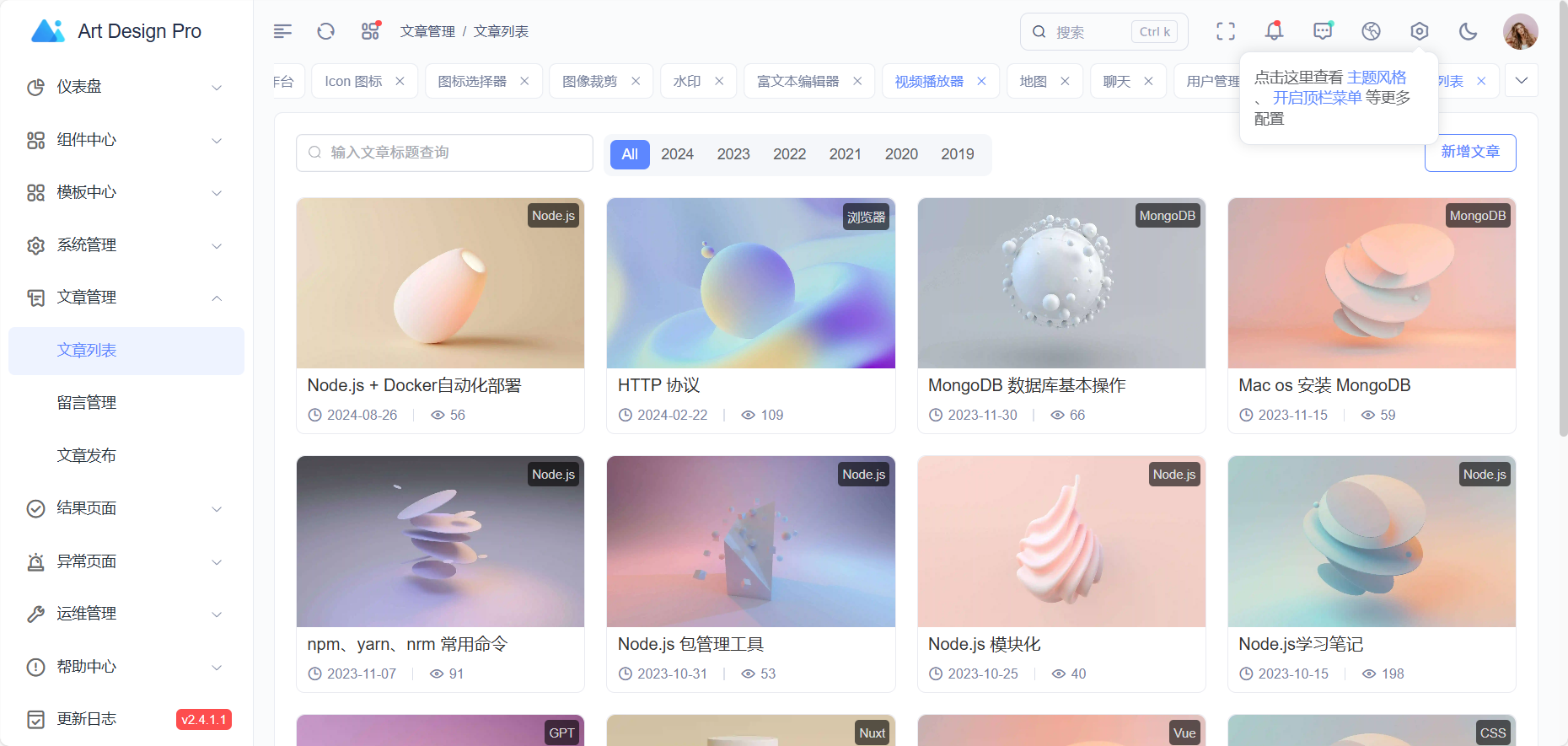Close the 图像裁剪 tab
The height and width of the screenshot is (746, 1568).
coord(636,81)
